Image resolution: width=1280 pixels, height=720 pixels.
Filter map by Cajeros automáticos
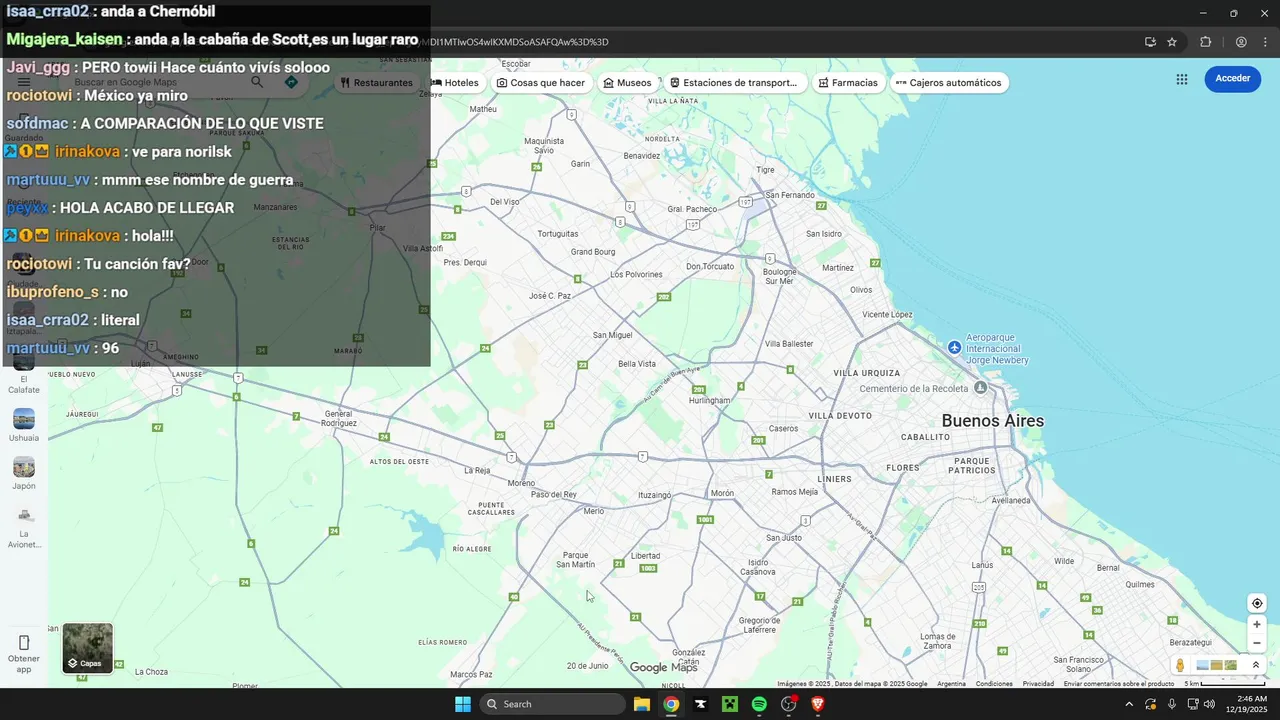tap(948, 83)
